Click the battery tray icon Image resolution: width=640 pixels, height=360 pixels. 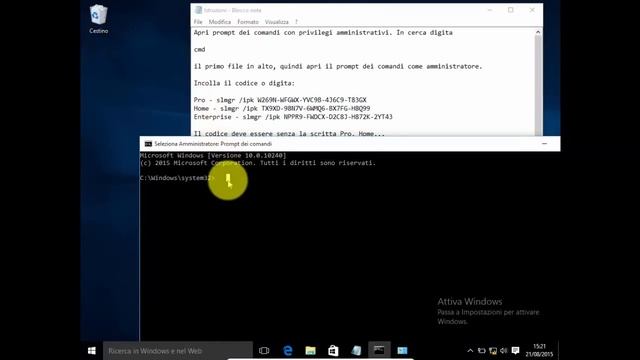coord(482,351)
